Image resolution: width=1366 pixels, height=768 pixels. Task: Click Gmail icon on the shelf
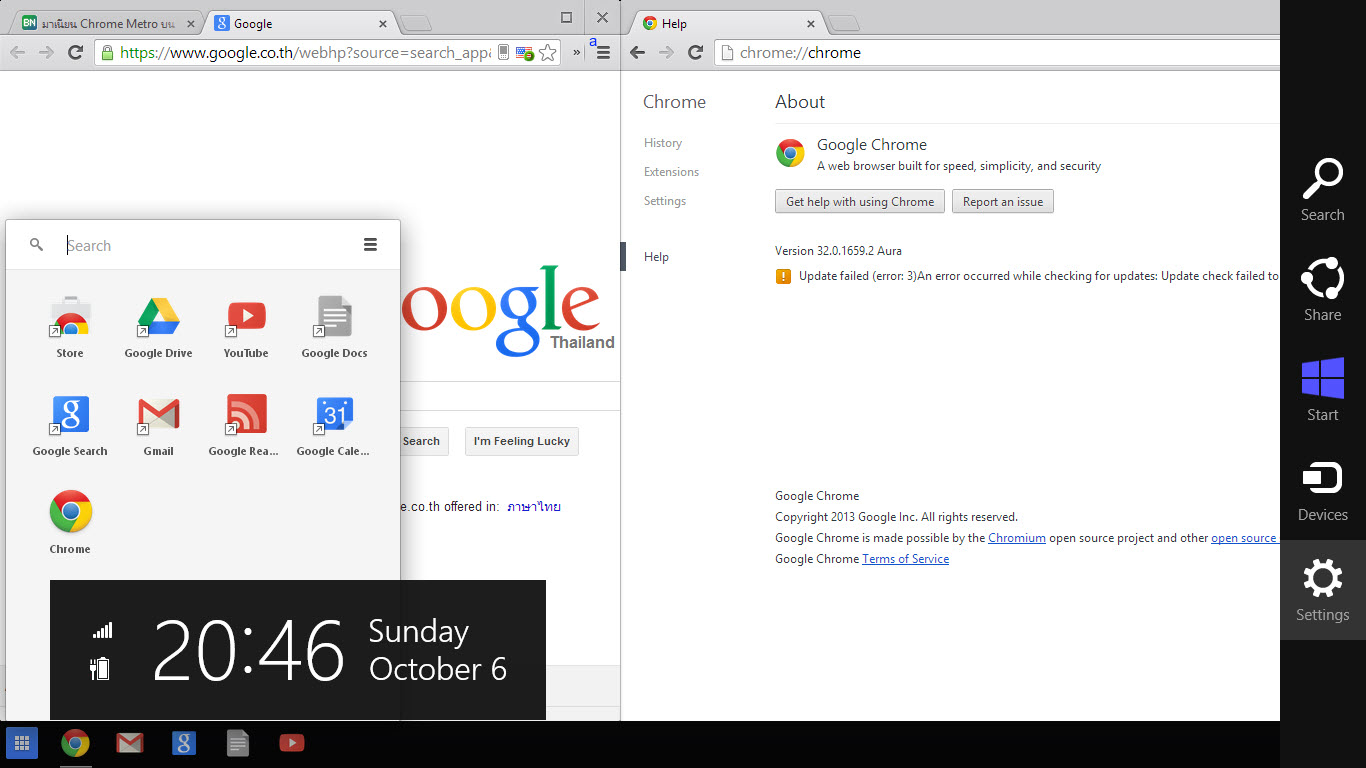click(129, 743)
